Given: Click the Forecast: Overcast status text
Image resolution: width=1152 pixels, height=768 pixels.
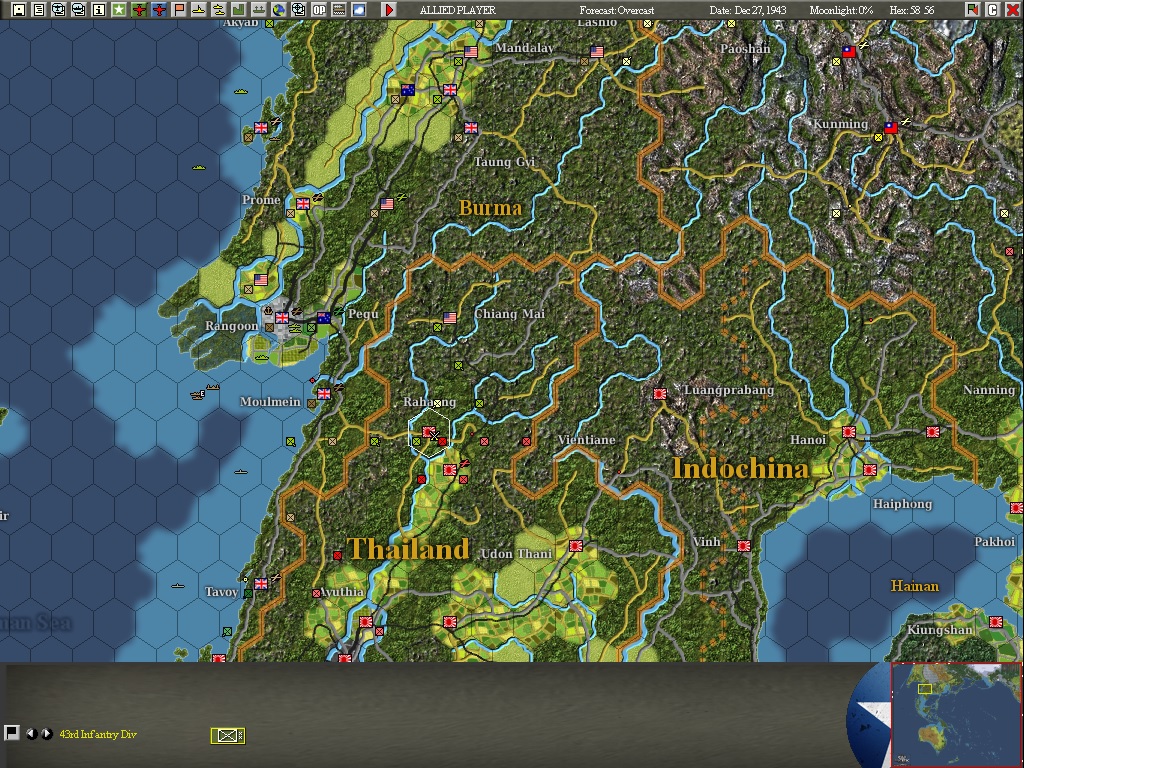Looking at the screenshot, I should [x=616, y=10].
